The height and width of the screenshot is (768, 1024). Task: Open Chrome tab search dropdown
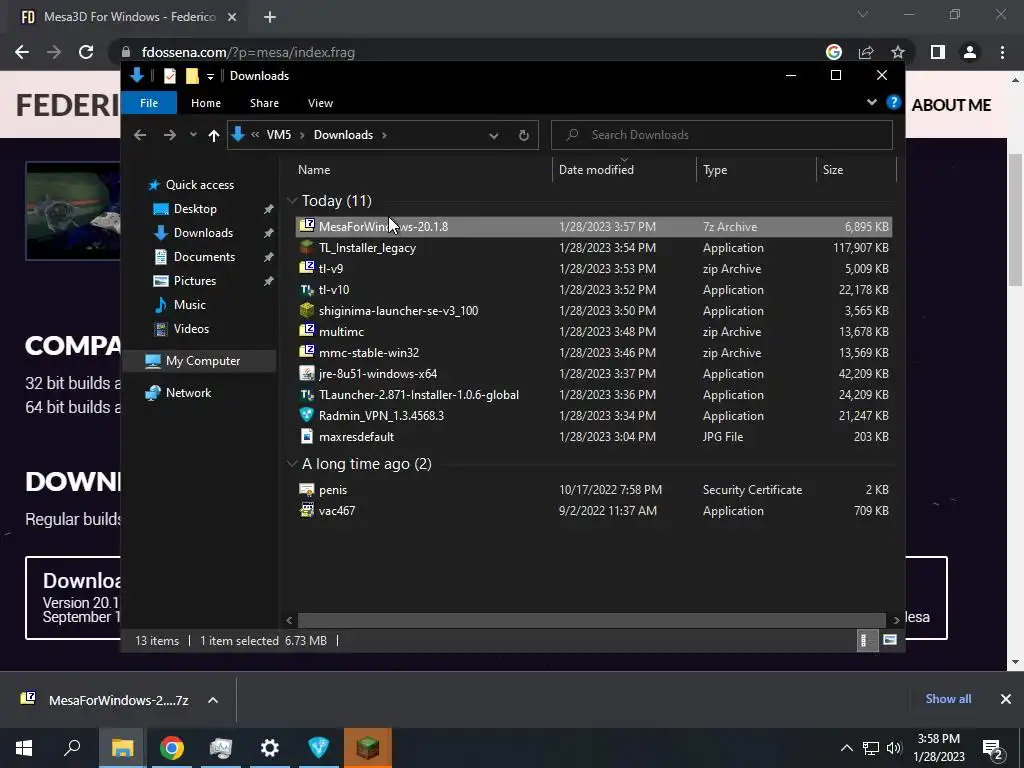[x=863, y=14]
